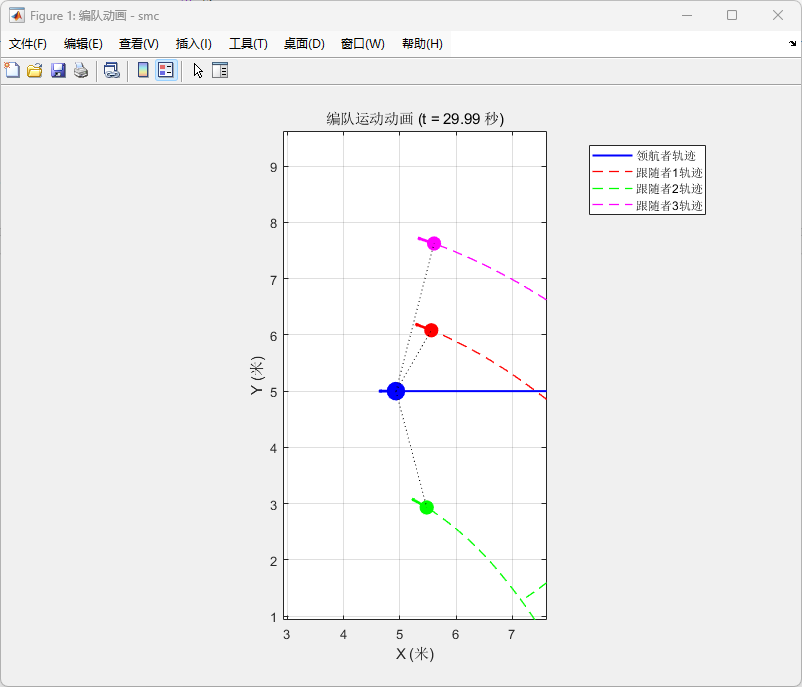This screenshot has height=687, width=802.
Task: Toggle the Insert Legend toolbar button
Action: pos(166,70)
